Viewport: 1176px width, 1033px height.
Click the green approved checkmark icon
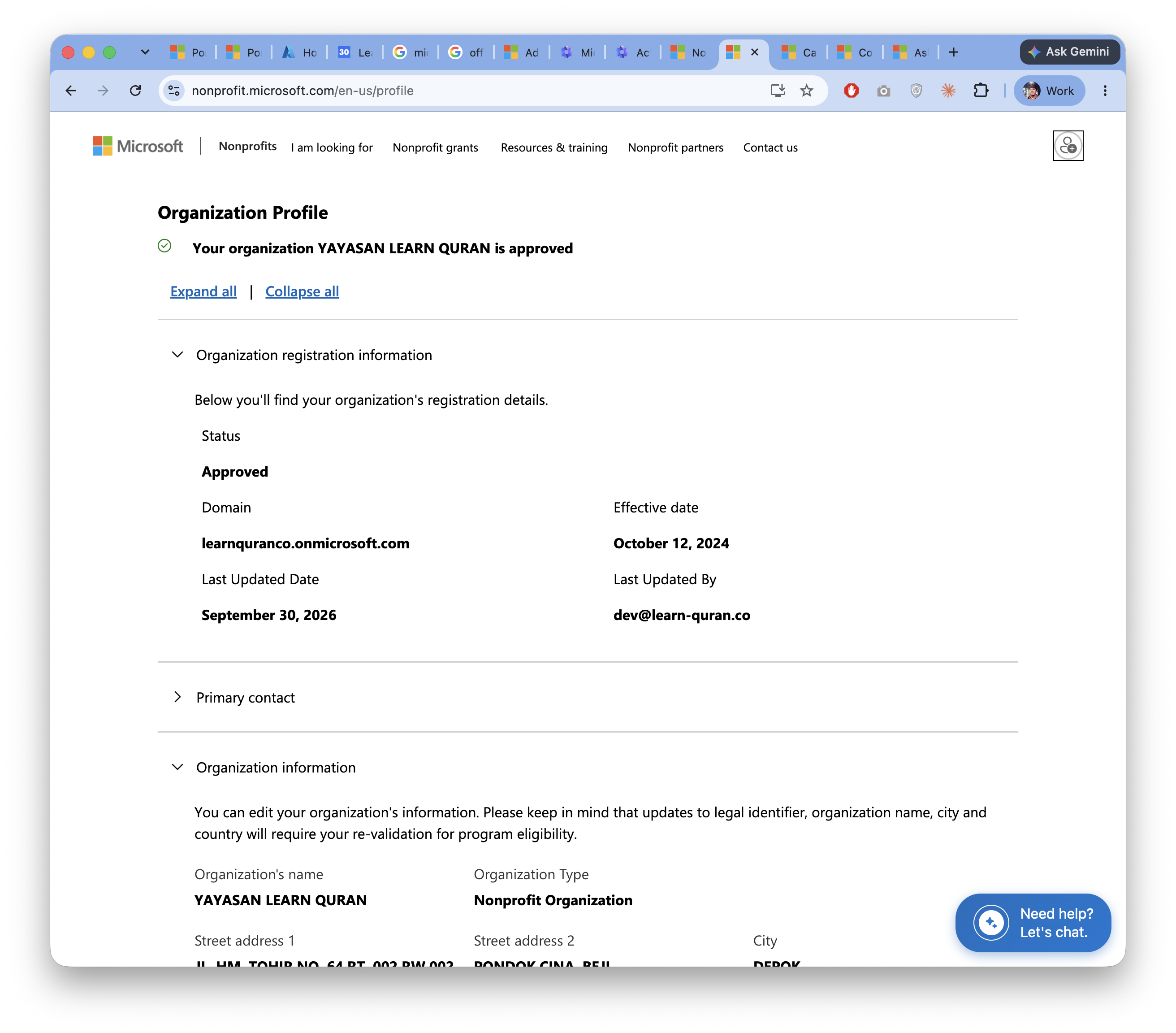point(164,246)
